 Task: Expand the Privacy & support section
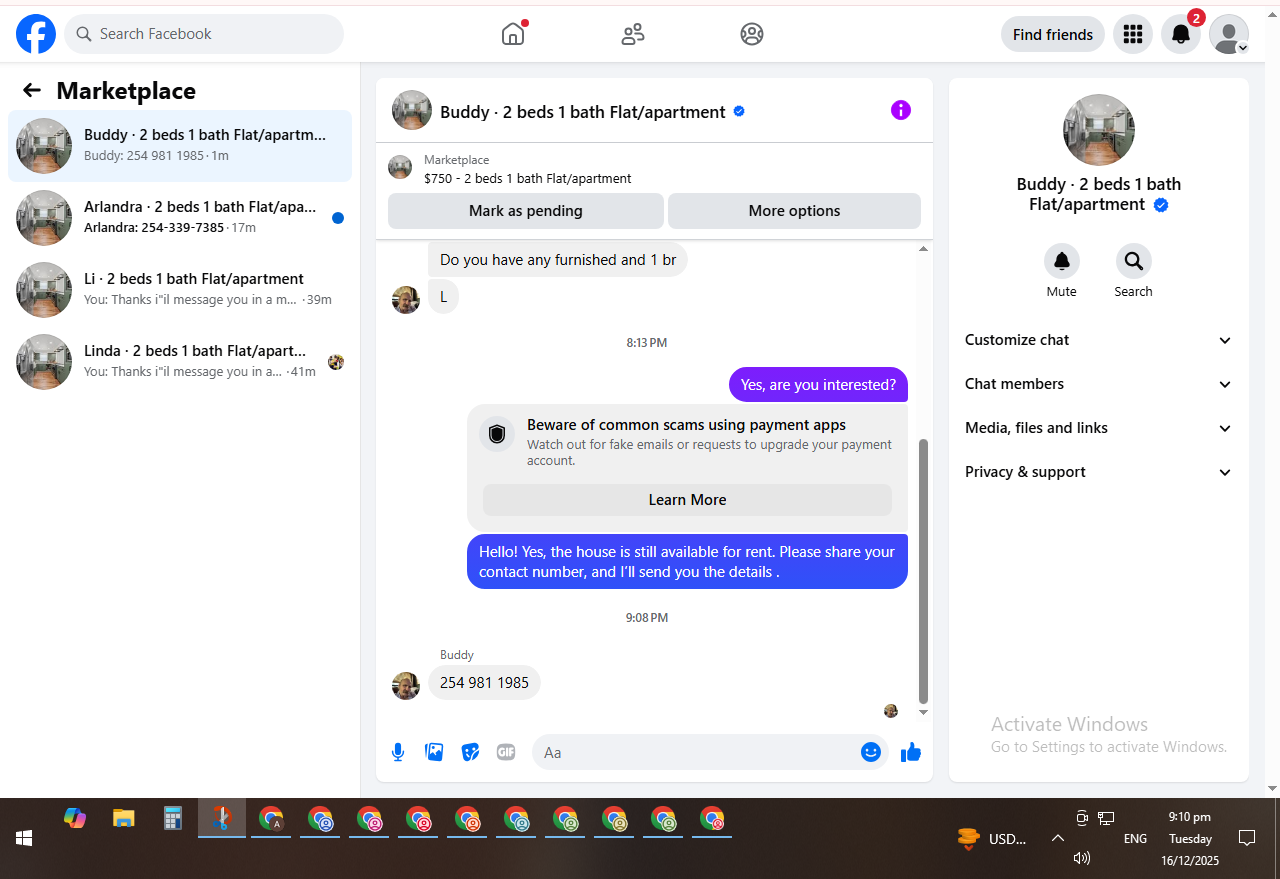point(1098,472)
